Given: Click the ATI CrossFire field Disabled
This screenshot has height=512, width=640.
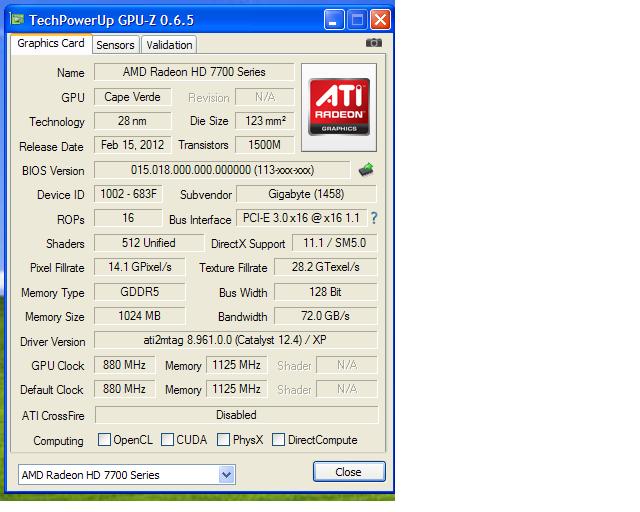Looking at the screenshot, I should coord(236,415).
